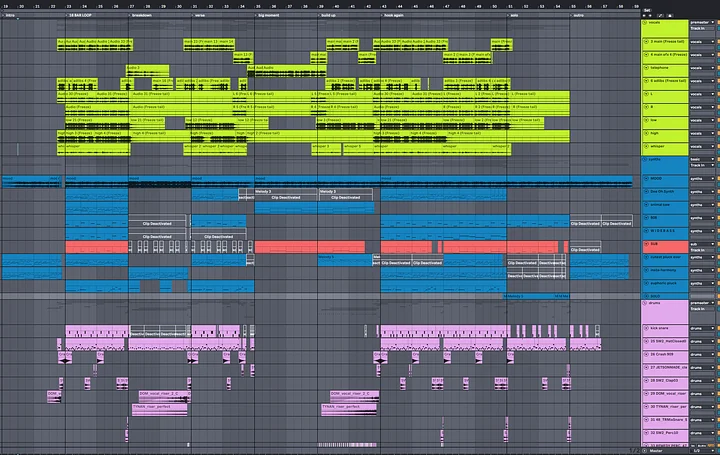720x455 pixels.
Task: Jump to the hook again locator
Action: [393, 15]
